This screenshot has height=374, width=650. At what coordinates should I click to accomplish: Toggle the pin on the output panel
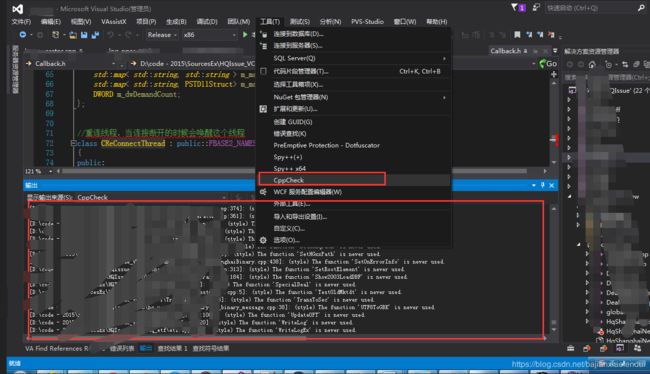(x=543, y=185)
